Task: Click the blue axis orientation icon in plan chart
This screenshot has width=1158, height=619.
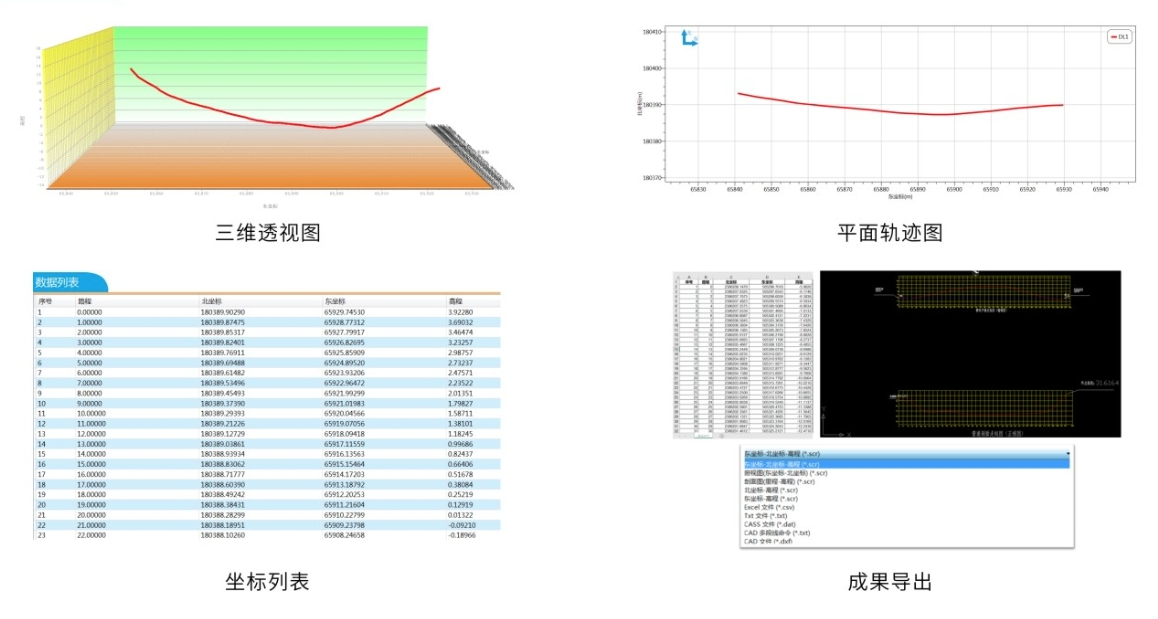Action: (688, 38)
